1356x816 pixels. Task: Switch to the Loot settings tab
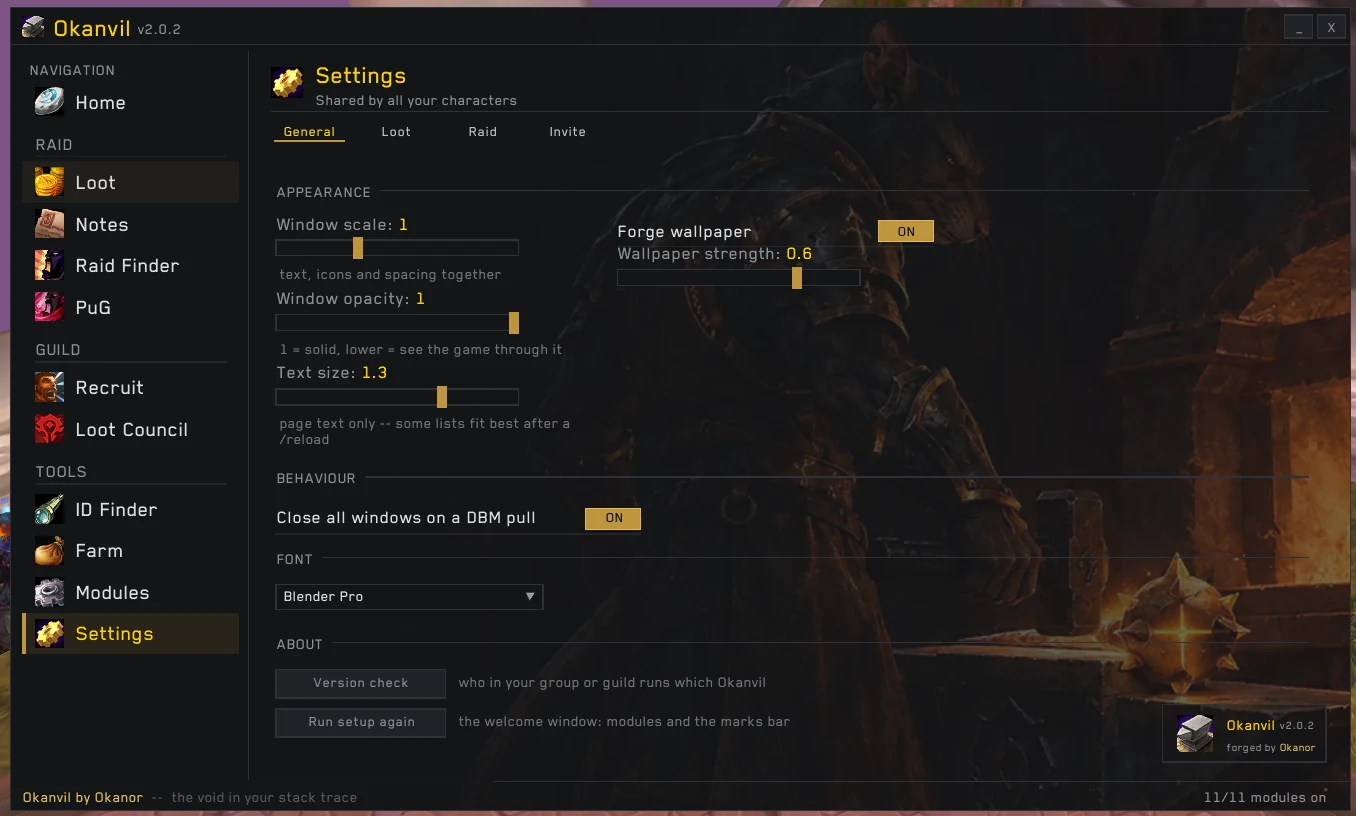(x=396, y=132)
